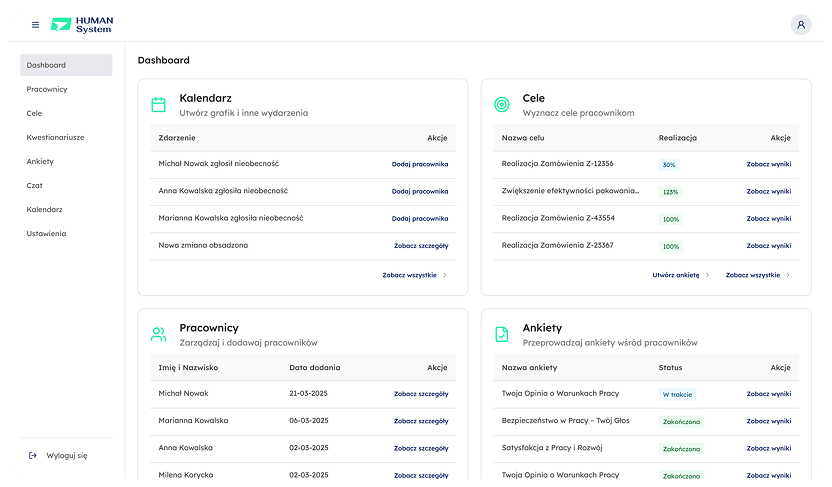The width and height of the screenshot is (832, 487).
Task: Click the Kalendarz card title
Action: pos(205,98)
